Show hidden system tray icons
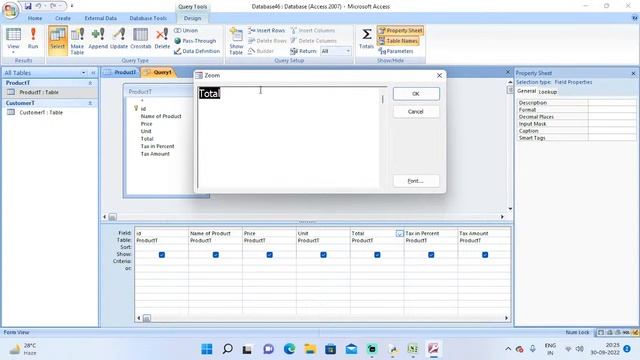This screenshot has width=640, height=360. (508, 349)
